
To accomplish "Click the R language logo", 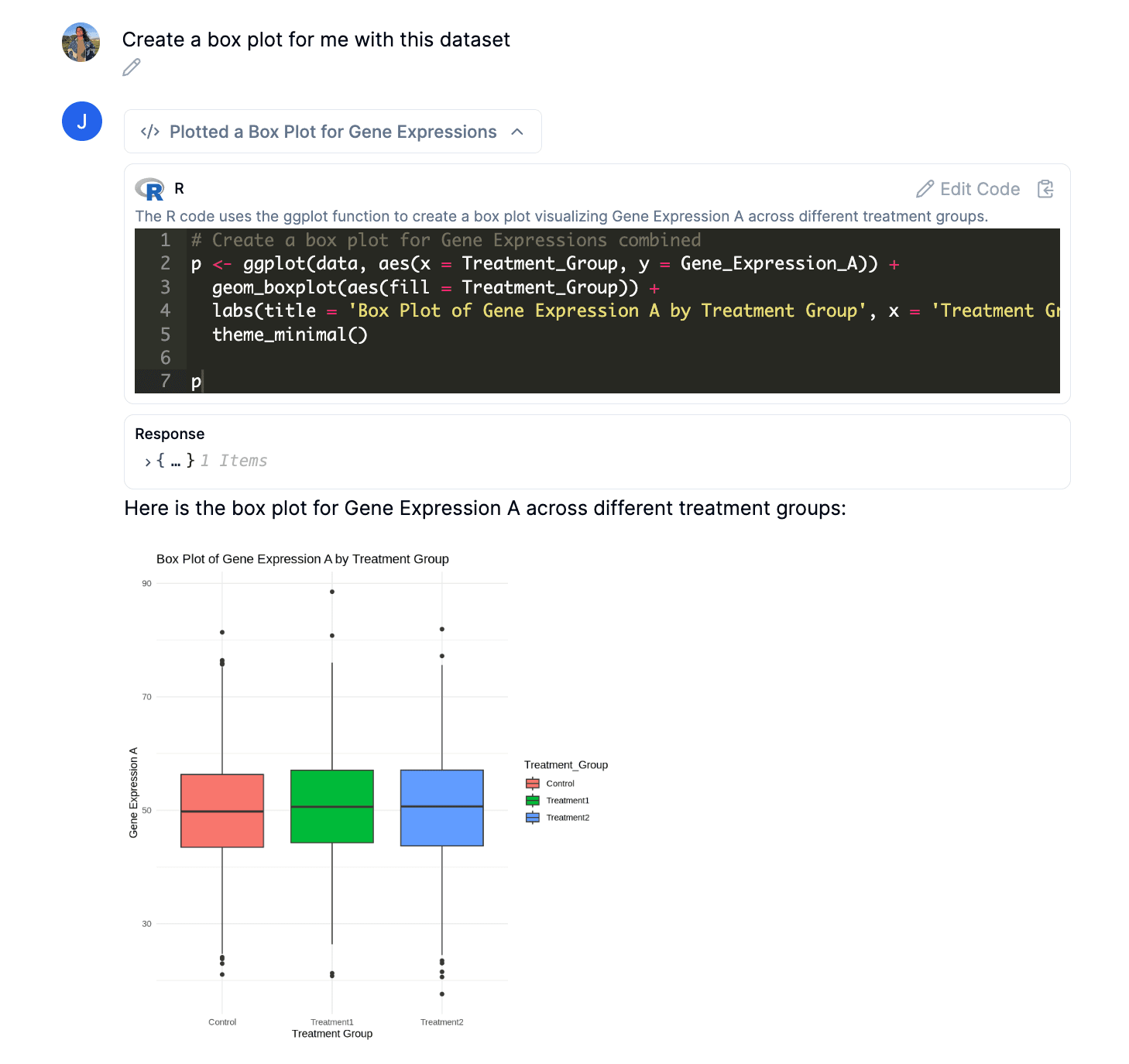I will tap(149, 189).
